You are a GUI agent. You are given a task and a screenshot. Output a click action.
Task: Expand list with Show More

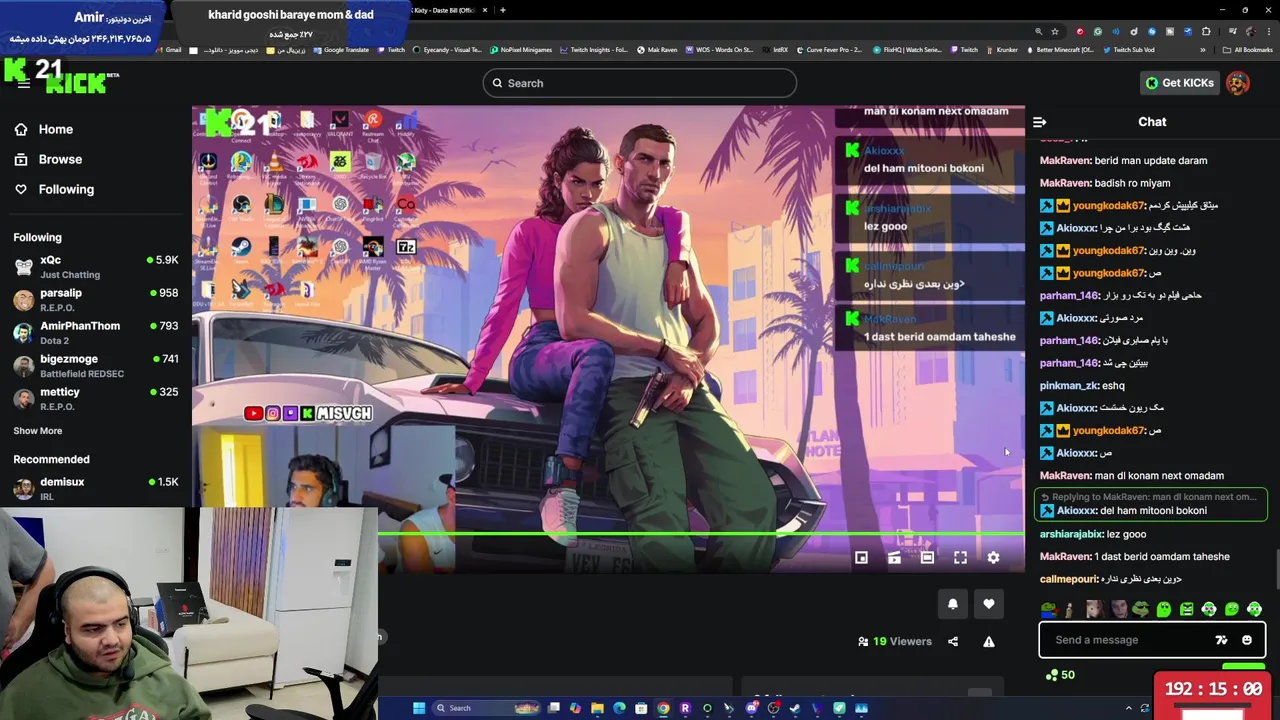[37, 431]
